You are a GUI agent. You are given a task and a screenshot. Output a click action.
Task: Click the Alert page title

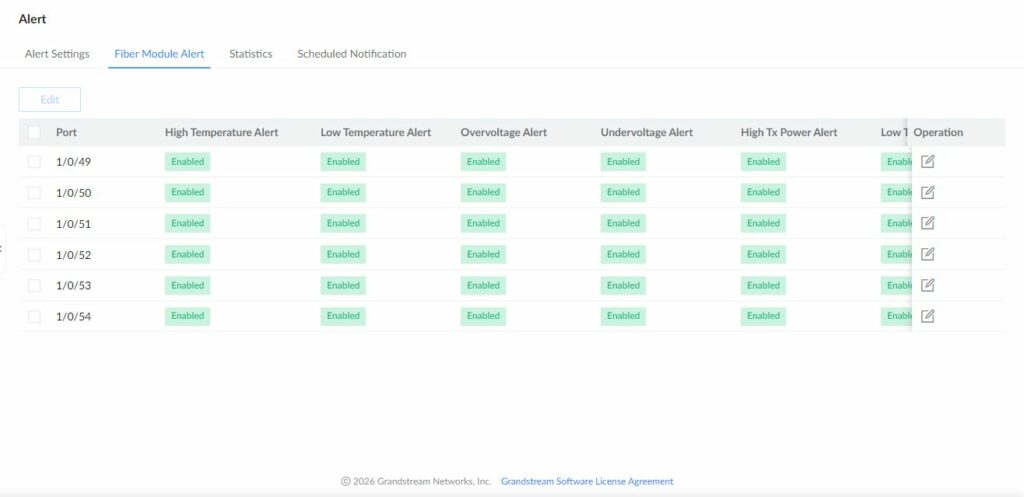(32, 19)
